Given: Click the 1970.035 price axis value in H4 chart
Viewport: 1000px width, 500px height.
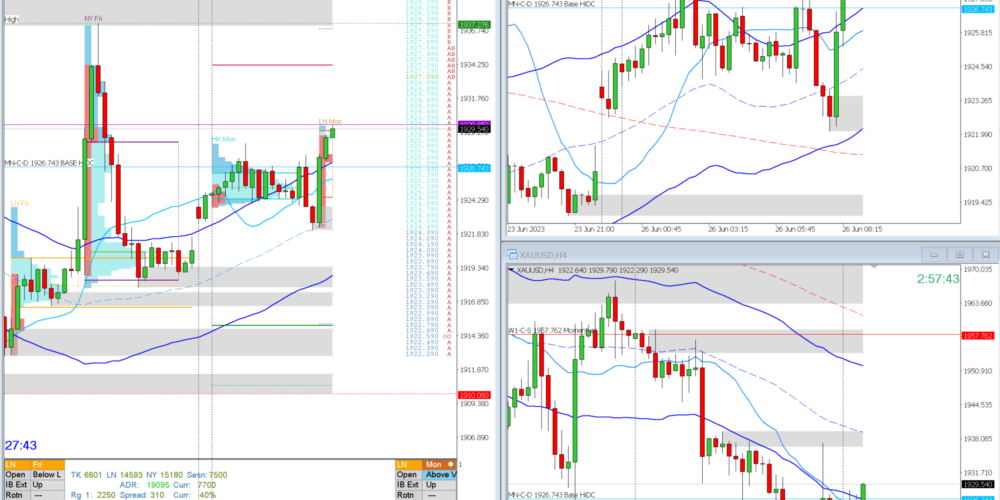Looking at the screenshot, I should click(x=978, y=270).
